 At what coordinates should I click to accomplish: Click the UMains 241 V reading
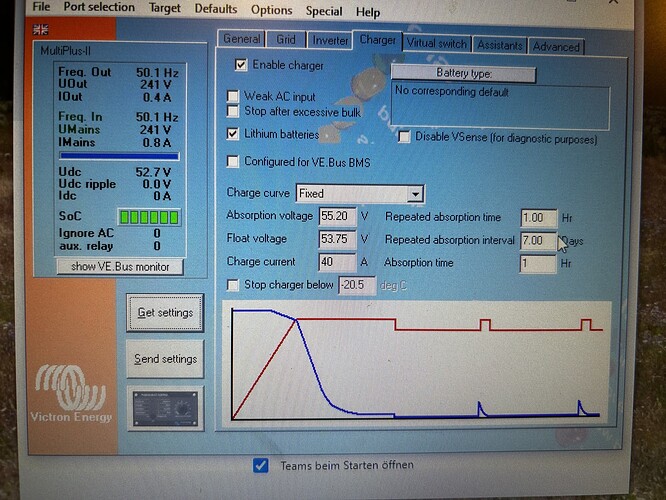(x=116, y=130)
